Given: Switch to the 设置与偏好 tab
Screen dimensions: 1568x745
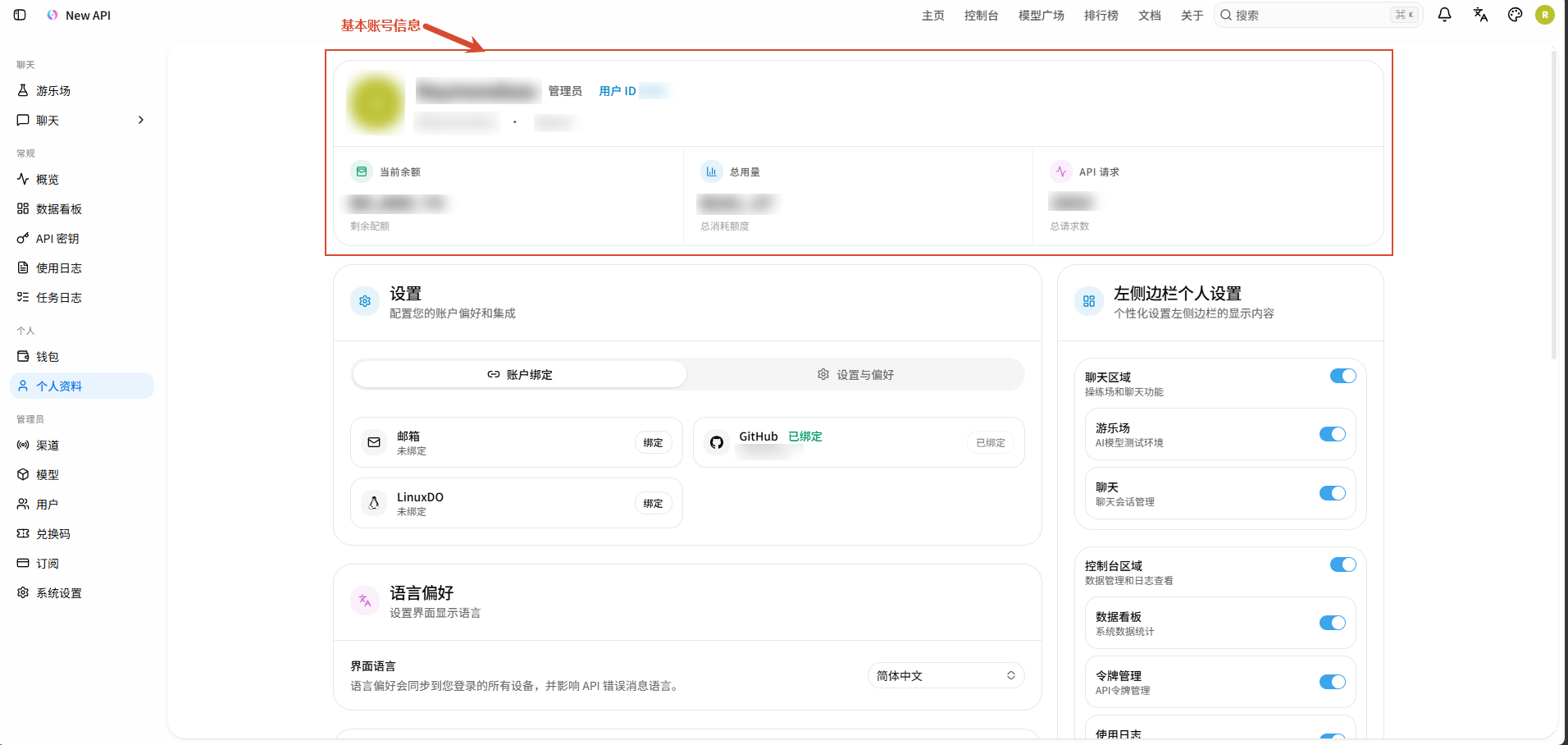Looking at the screenshot, I should (x=855, y=374).
